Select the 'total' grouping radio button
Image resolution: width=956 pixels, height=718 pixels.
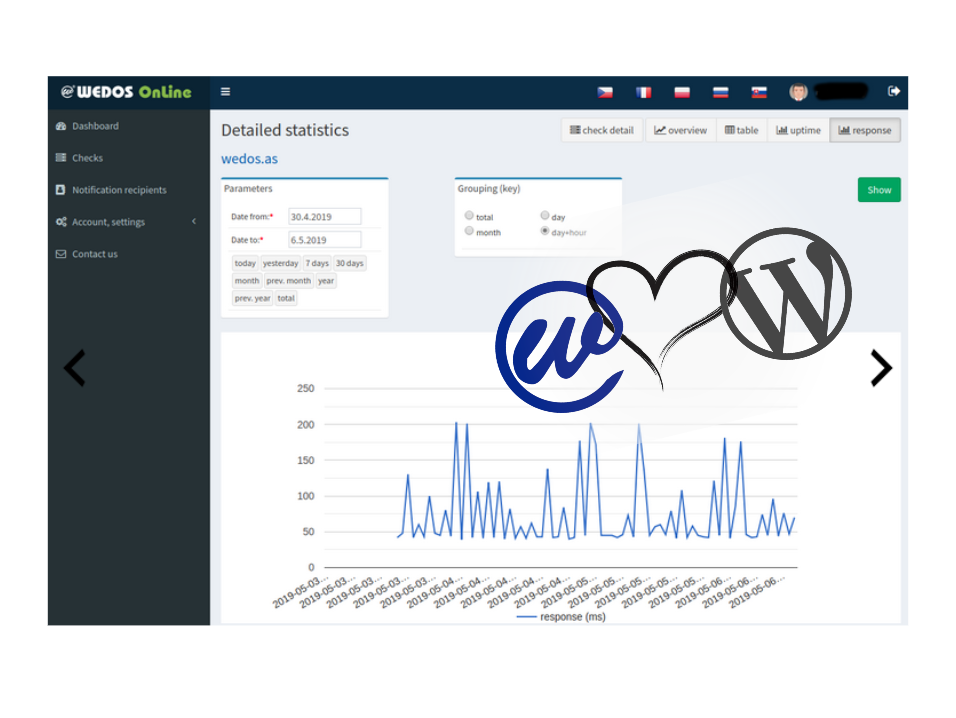click(x=470, y=216)
